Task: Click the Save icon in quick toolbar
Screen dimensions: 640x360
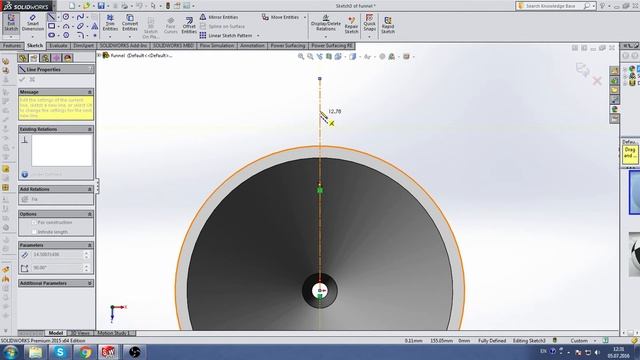Action: 101,6
